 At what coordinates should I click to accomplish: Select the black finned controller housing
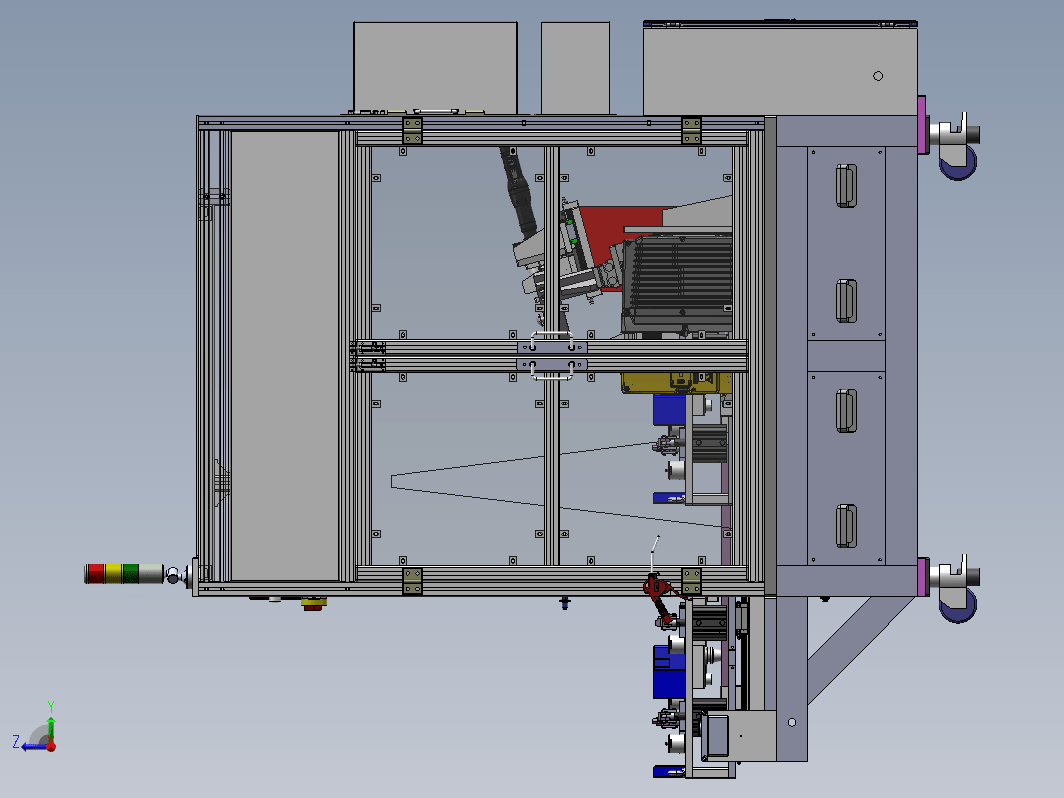click(x=677, y=284)
